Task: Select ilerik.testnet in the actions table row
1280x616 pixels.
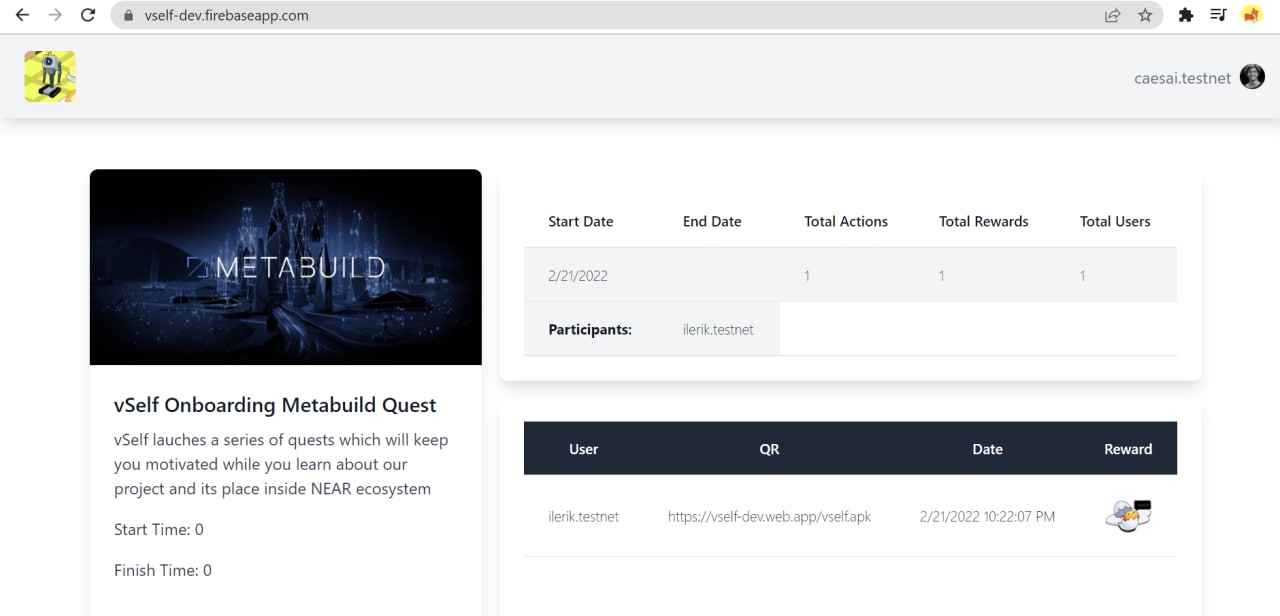Action: (584, 516)
